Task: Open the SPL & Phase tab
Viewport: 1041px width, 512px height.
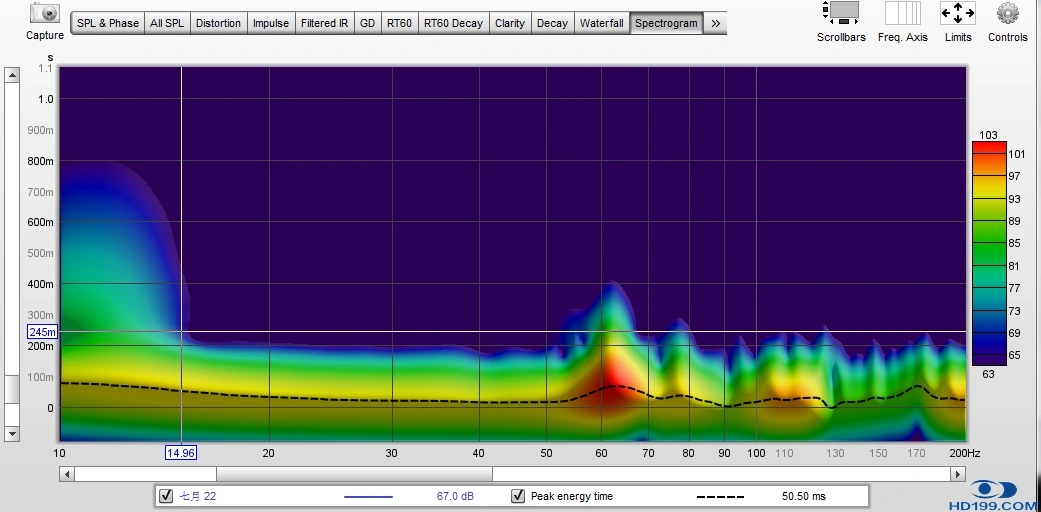Action: [108, 23]
